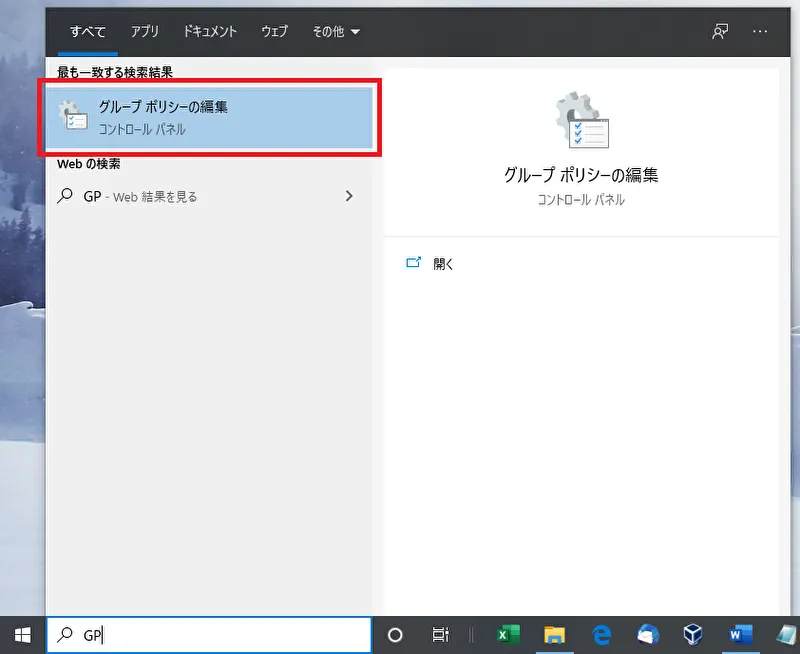800x654 pixels.
Task: Click 最も一致する検索結果 heading
Action: click(x=115, y=72)
